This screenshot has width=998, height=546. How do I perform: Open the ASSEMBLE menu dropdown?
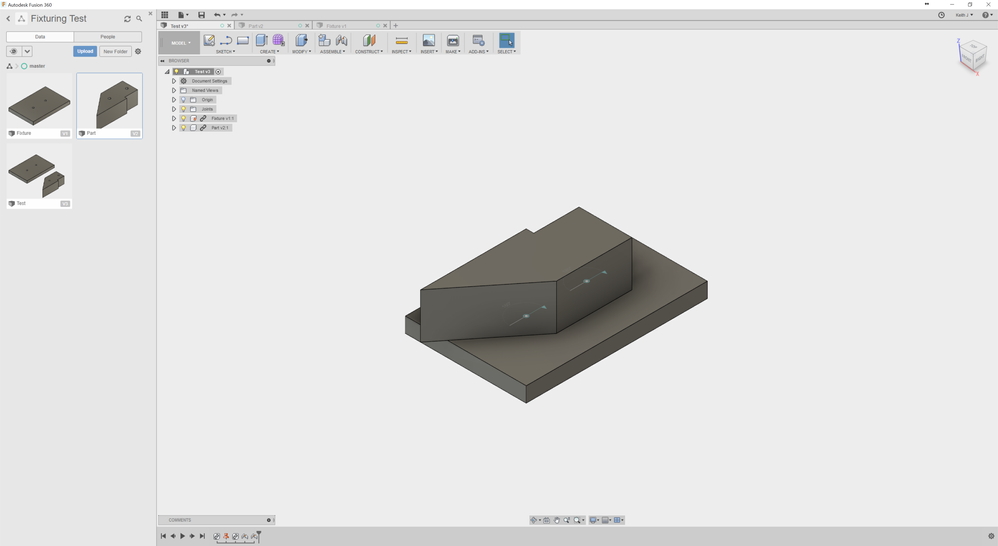332,52
